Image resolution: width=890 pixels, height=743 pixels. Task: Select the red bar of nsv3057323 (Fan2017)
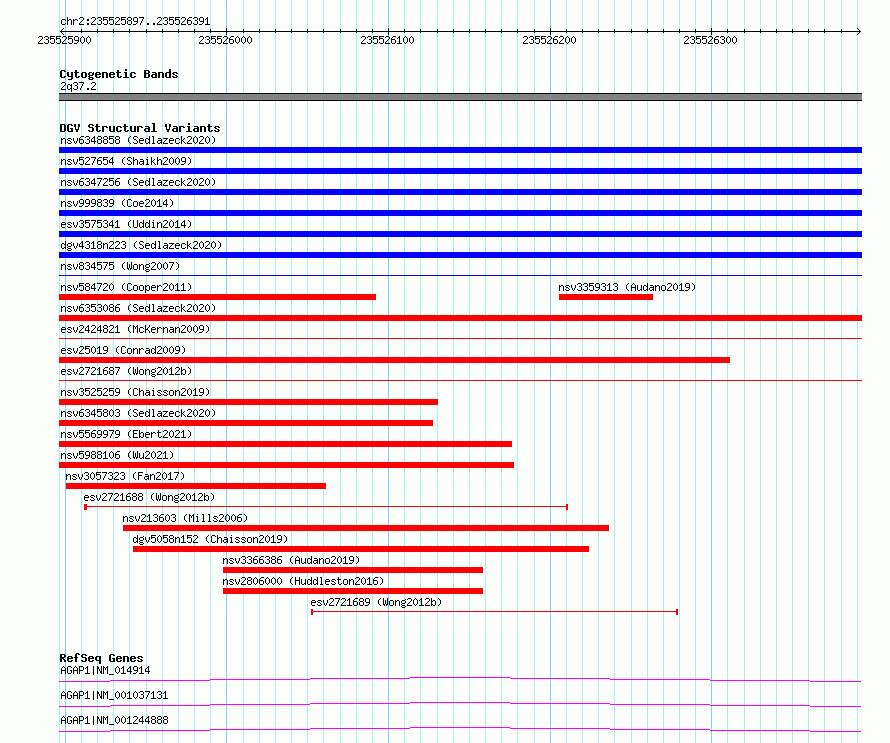click(196, 486)
